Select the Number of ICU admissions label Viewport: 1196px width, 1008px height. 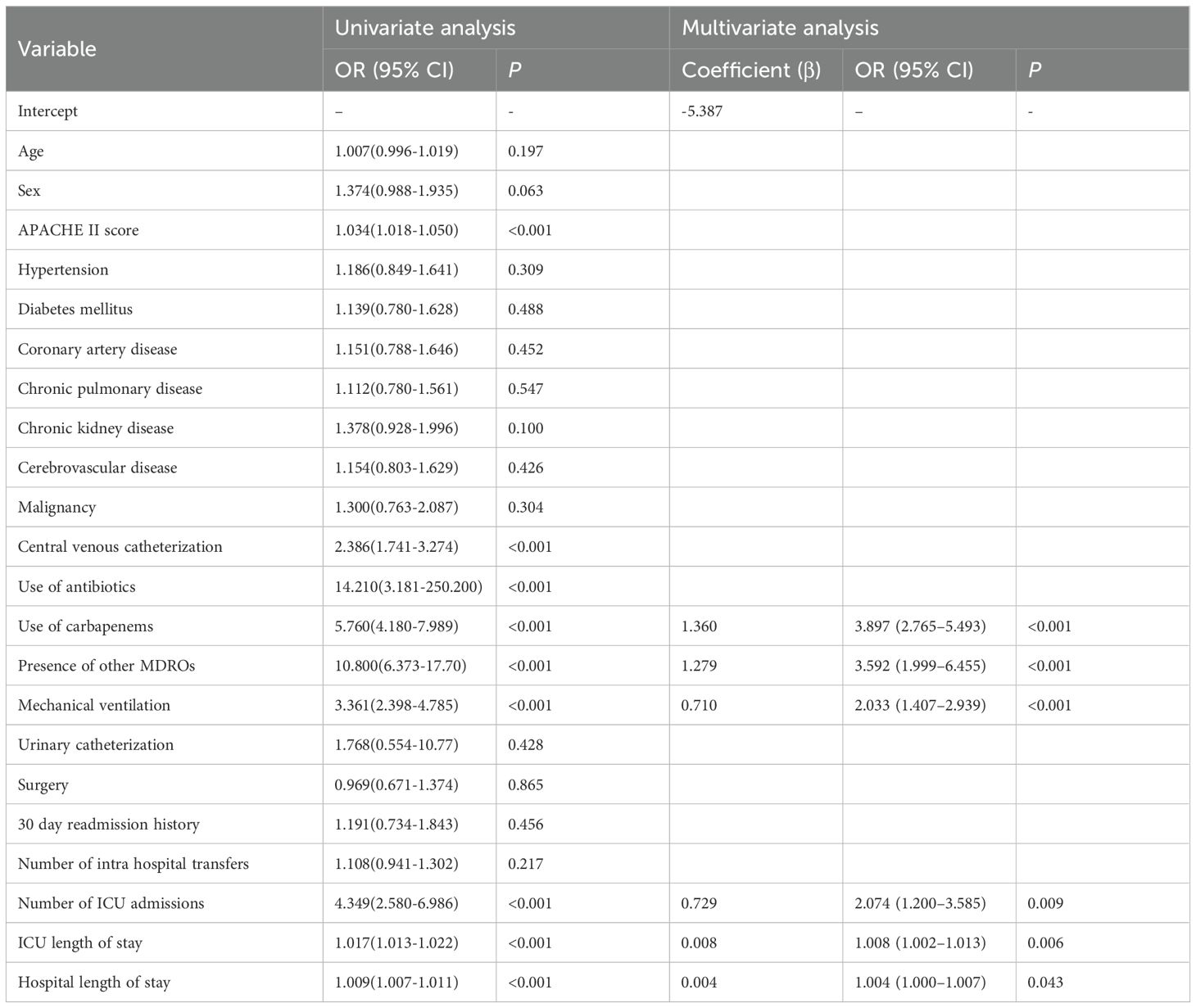(x=111, y=903)
